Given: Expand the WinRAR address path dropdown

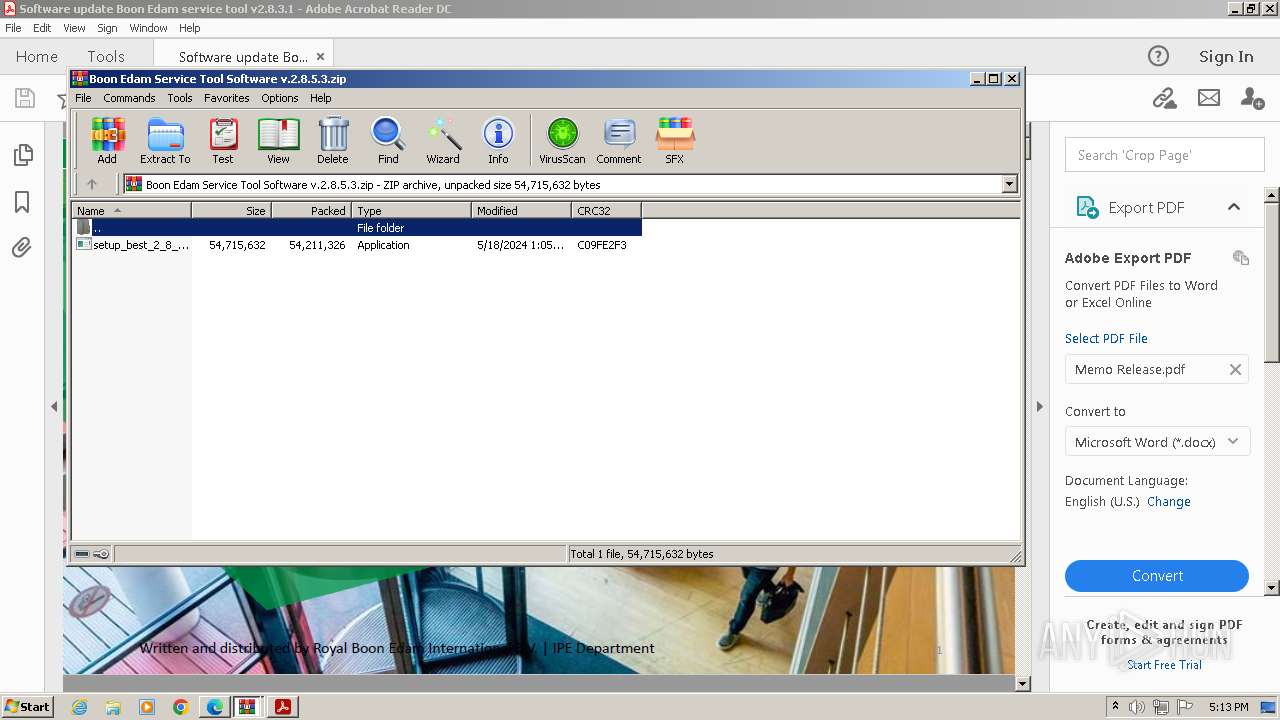Looking at the screenshot, I should [x=1009, y=184].
